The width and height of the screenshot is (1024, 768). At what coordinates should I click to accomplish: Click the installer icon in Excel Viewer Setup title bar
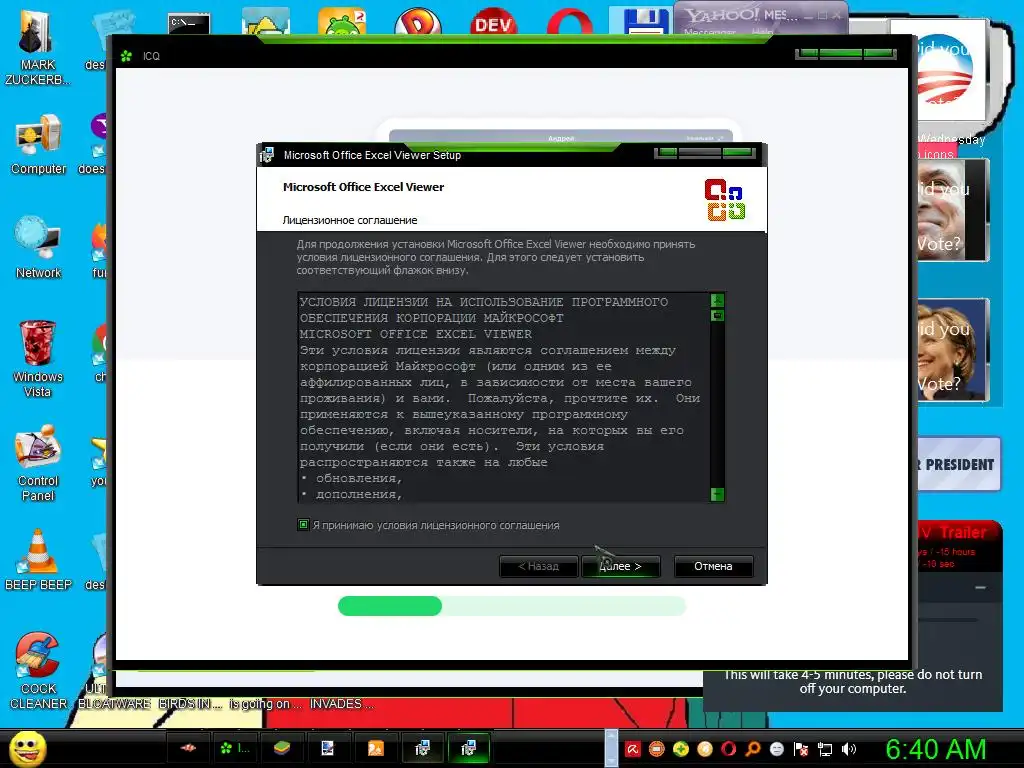click(266, 155)
